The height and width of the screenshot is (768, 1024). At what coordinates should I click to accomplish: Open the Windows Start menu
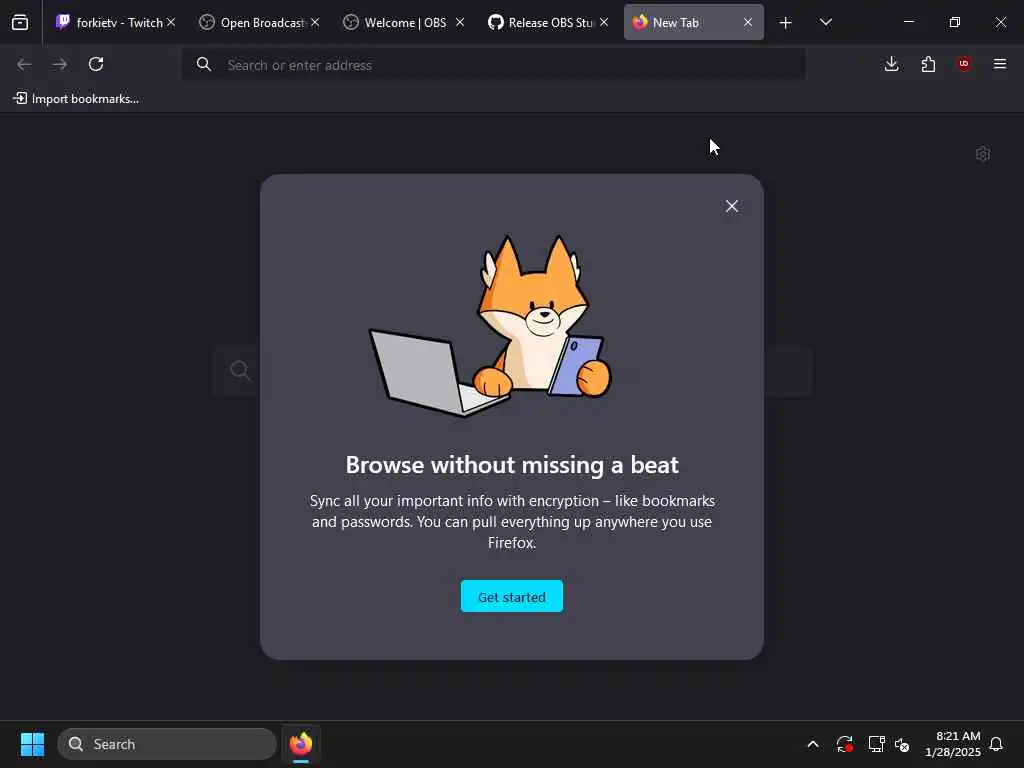coord(32,744)
